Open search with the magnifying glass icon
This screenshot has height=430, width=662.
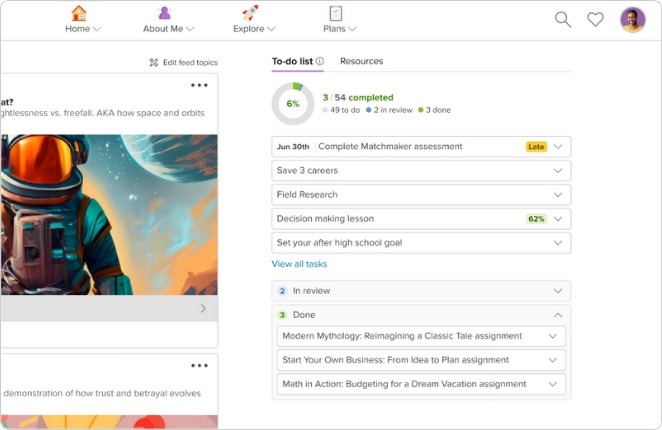pos(563,20)
